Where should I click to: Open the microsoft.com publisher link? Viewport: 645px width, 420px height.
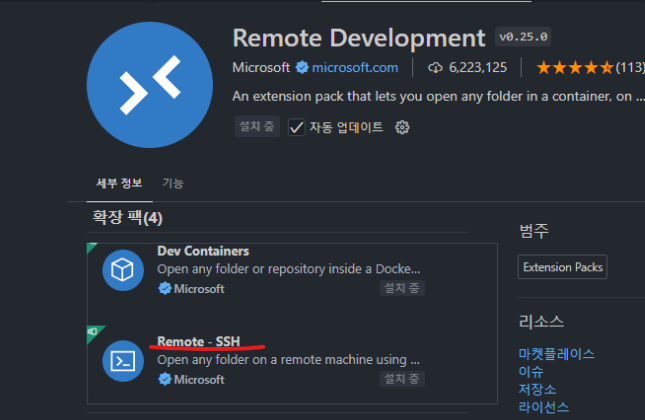(355, 67)
